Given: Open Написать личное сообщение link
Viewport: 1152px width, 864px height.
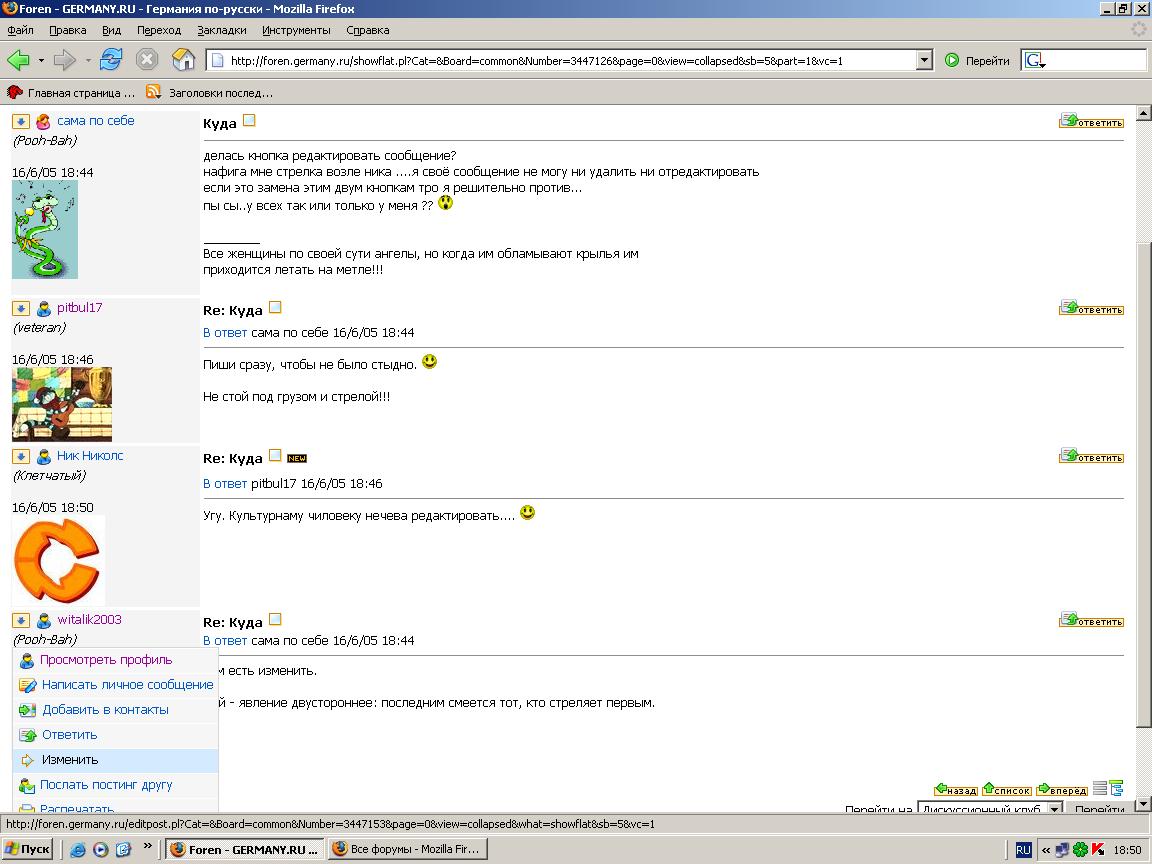Looking at the screenshot, I should pyautogui.click(x=127, y=685).
